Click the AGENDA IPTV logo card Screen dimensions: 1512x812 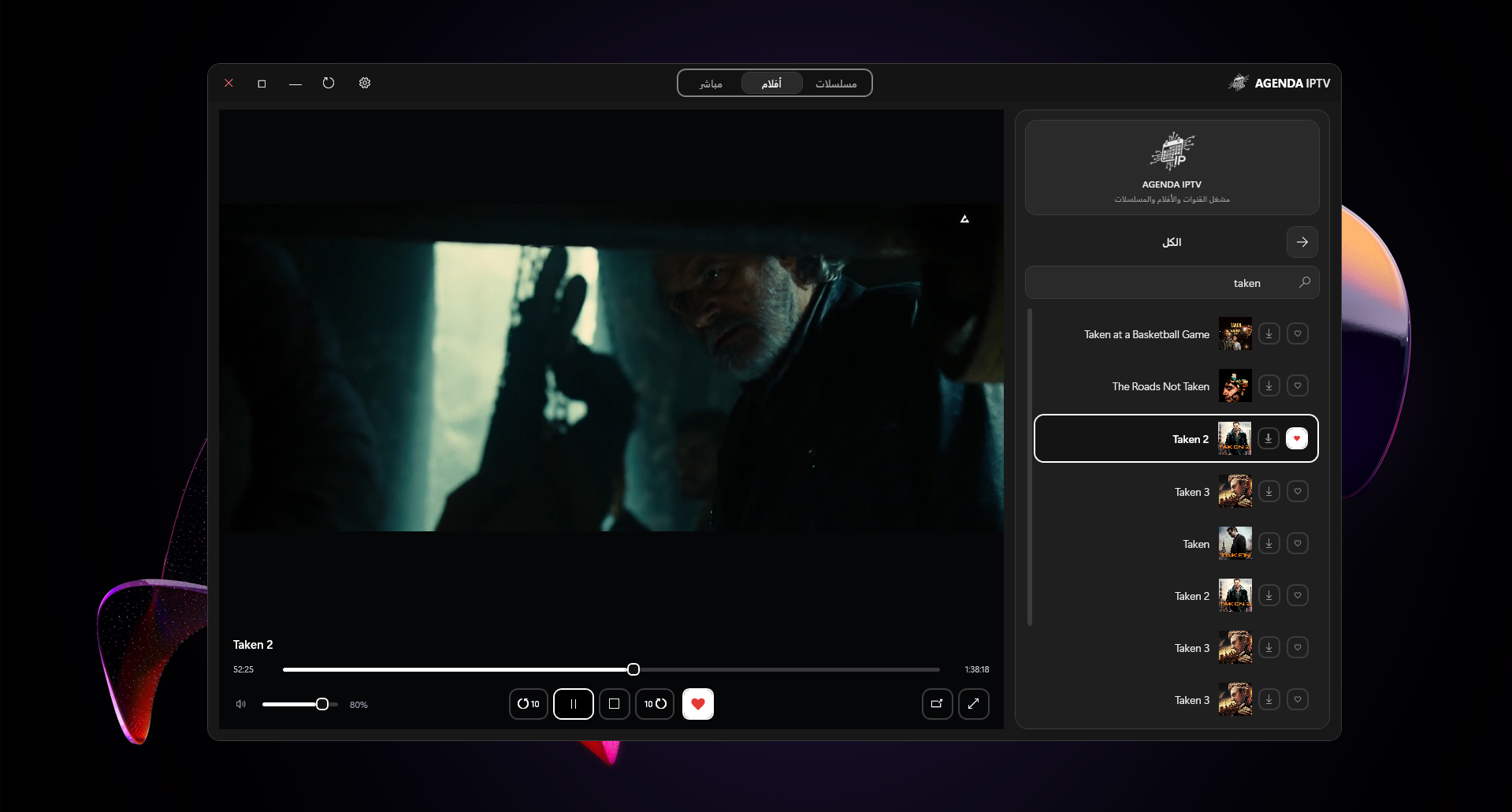coord(1172,167)
